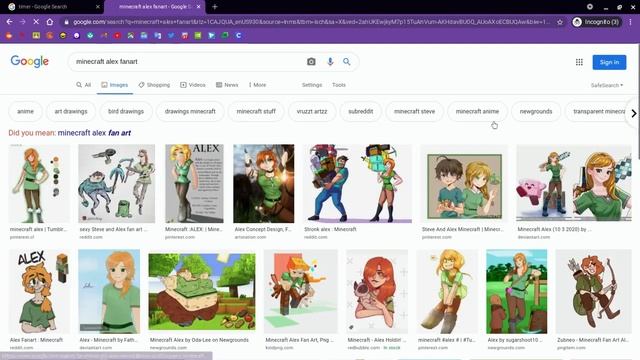Open the browser home page icon

click(x=49, y=22)
